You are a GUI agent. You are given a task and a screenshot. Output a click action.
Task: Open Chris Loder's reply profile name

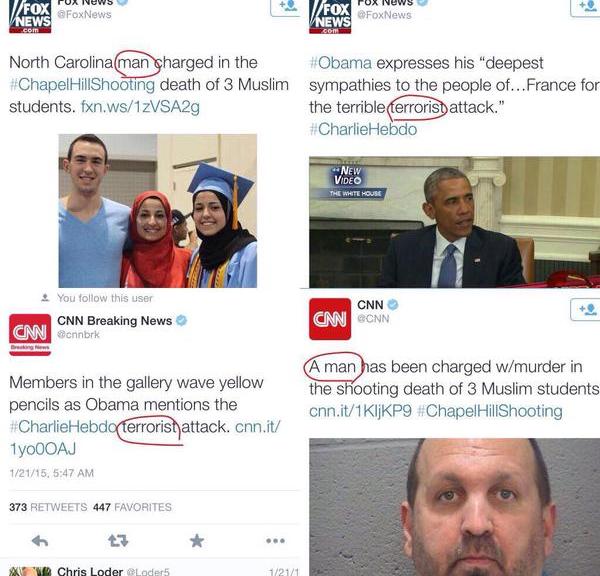[90, 571]
